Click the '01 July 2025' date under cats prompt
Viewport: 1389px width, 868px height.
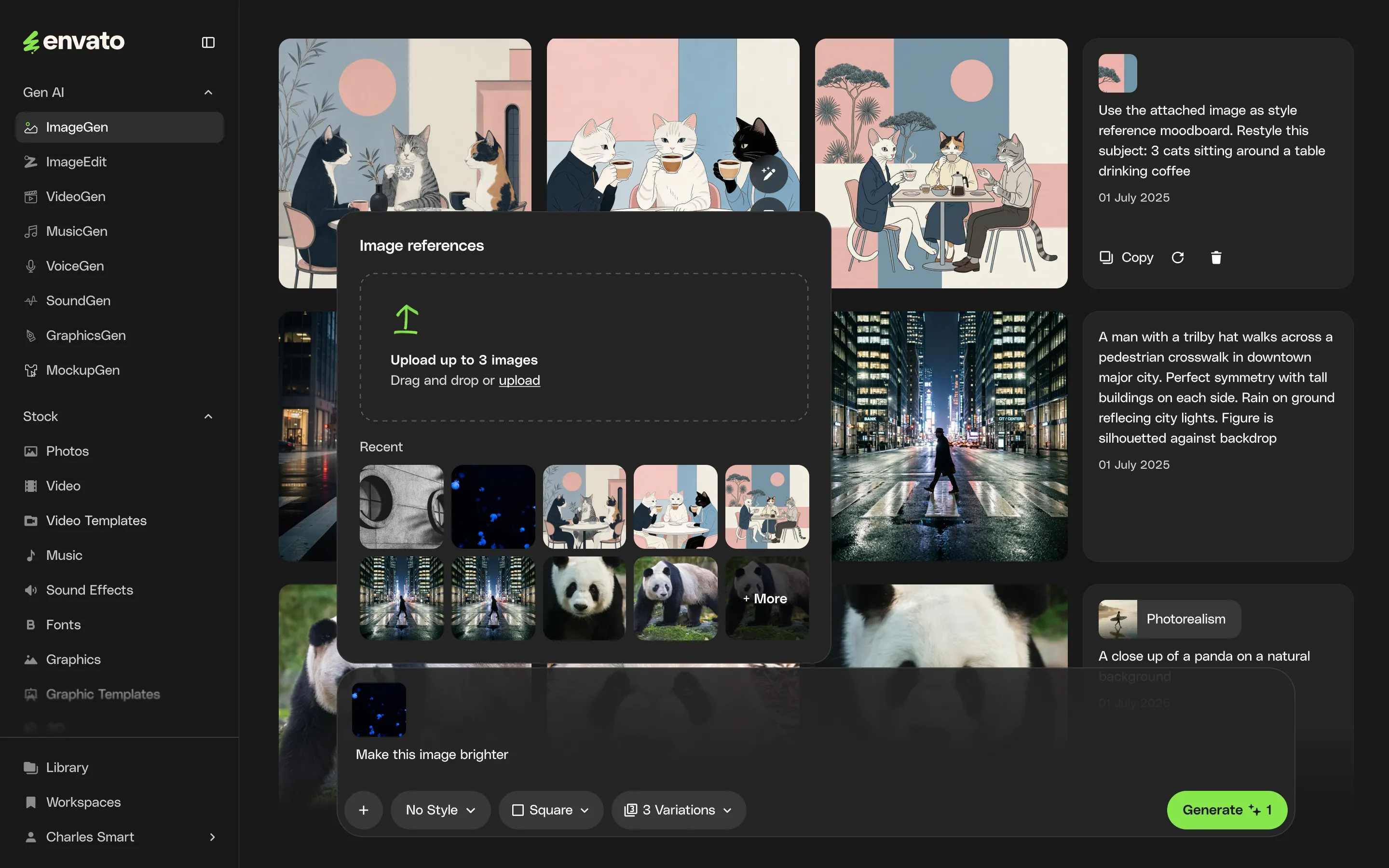pos(1133,198)
